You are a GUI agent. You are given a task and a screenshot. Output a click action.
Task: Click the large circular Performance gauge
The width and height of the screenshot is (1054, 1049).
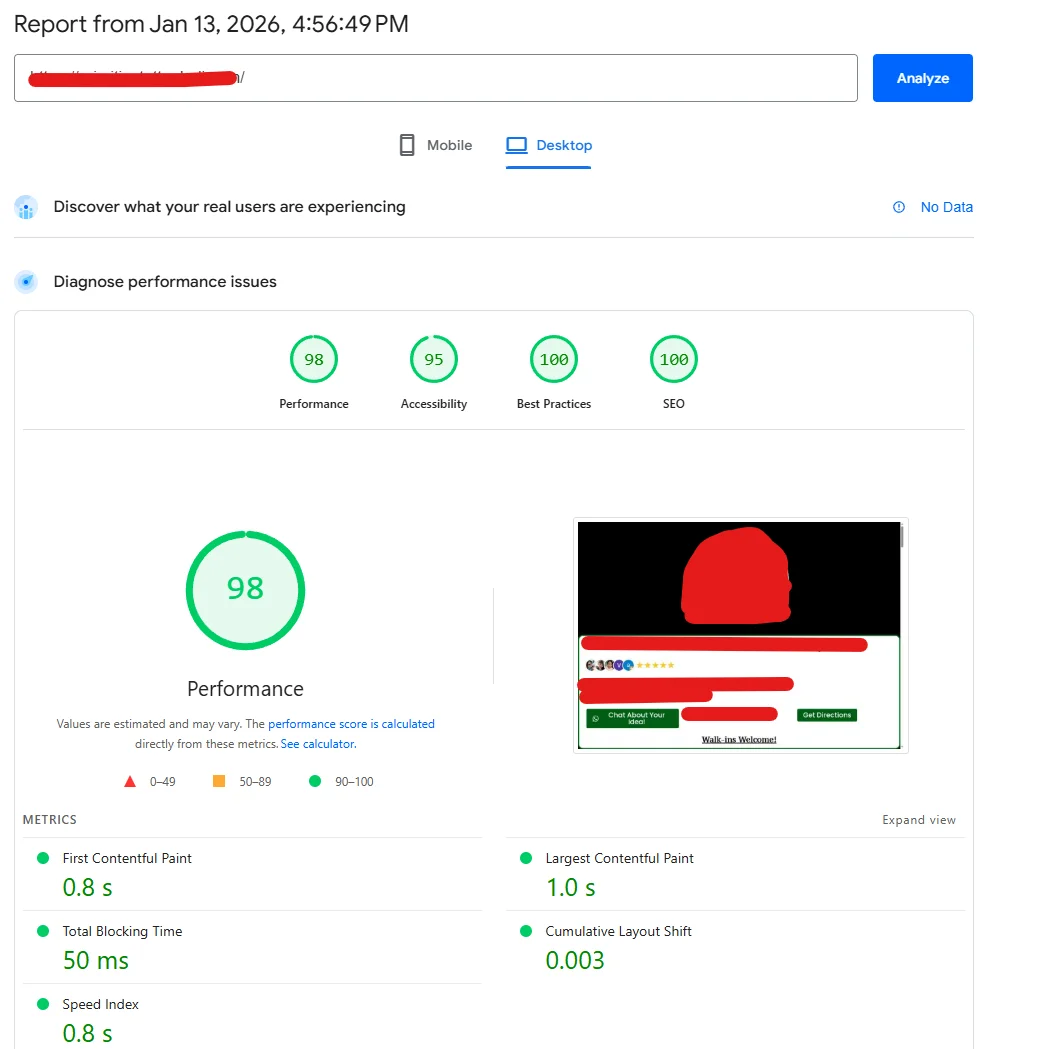coord(245,590)
